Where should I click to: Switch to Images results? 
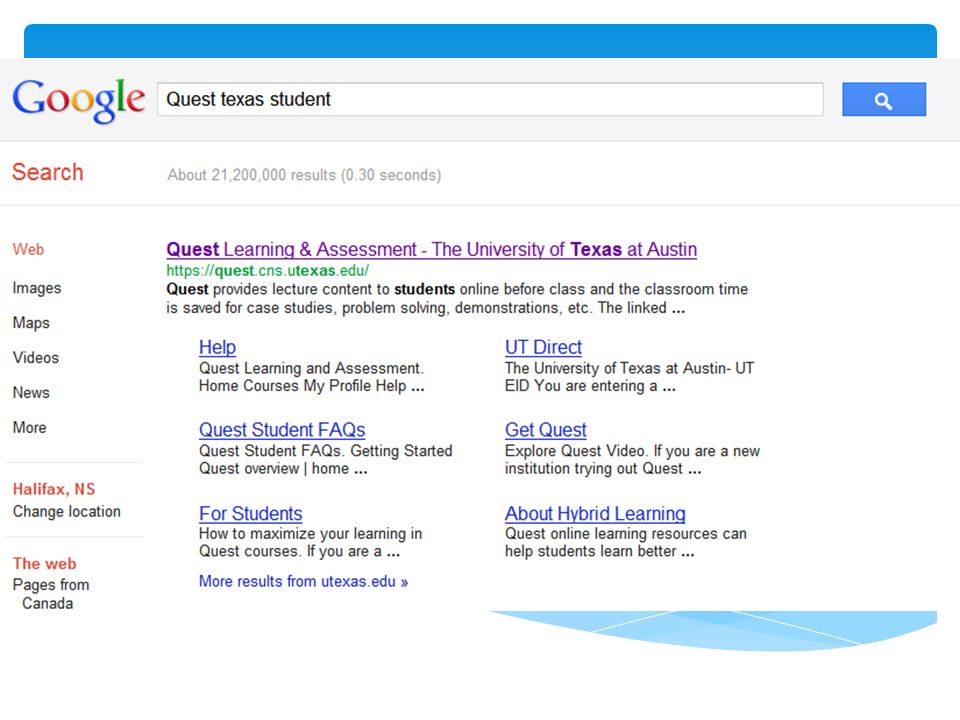point(37,288)
